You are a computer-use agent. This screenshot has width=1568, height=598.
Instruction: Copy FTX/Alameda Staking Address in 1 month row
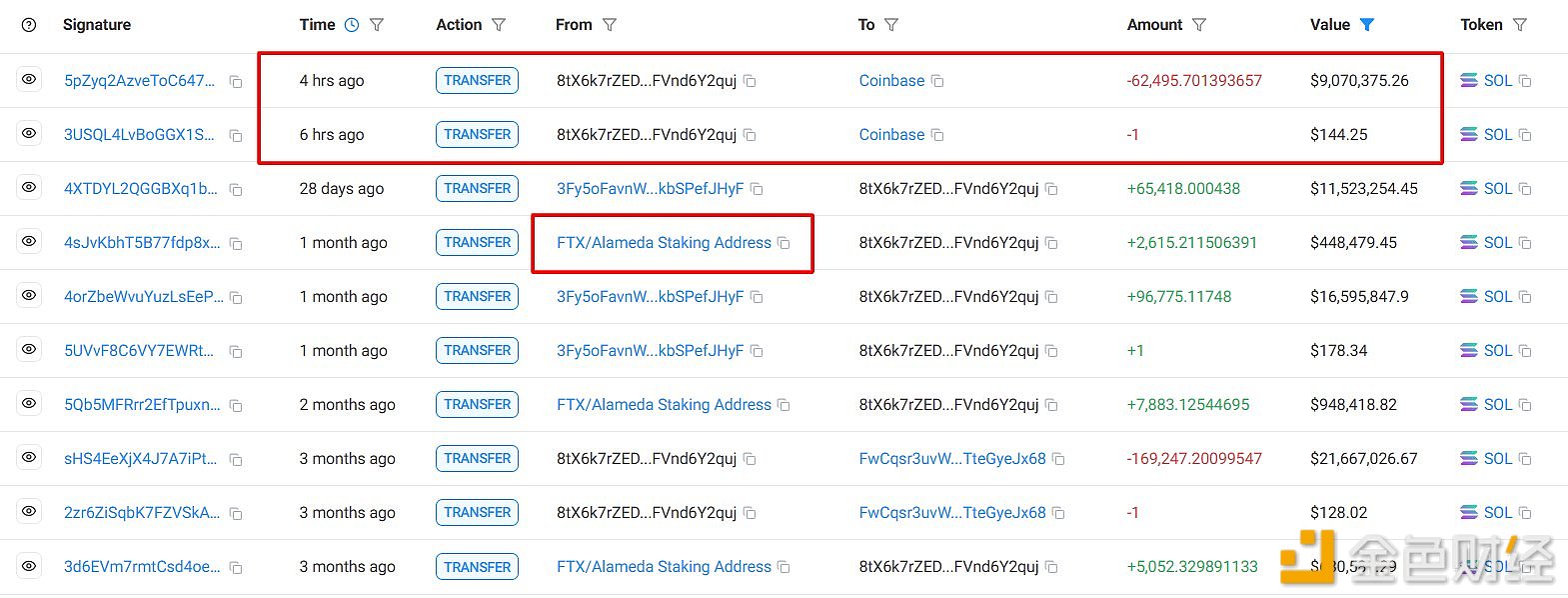point(784,243)
